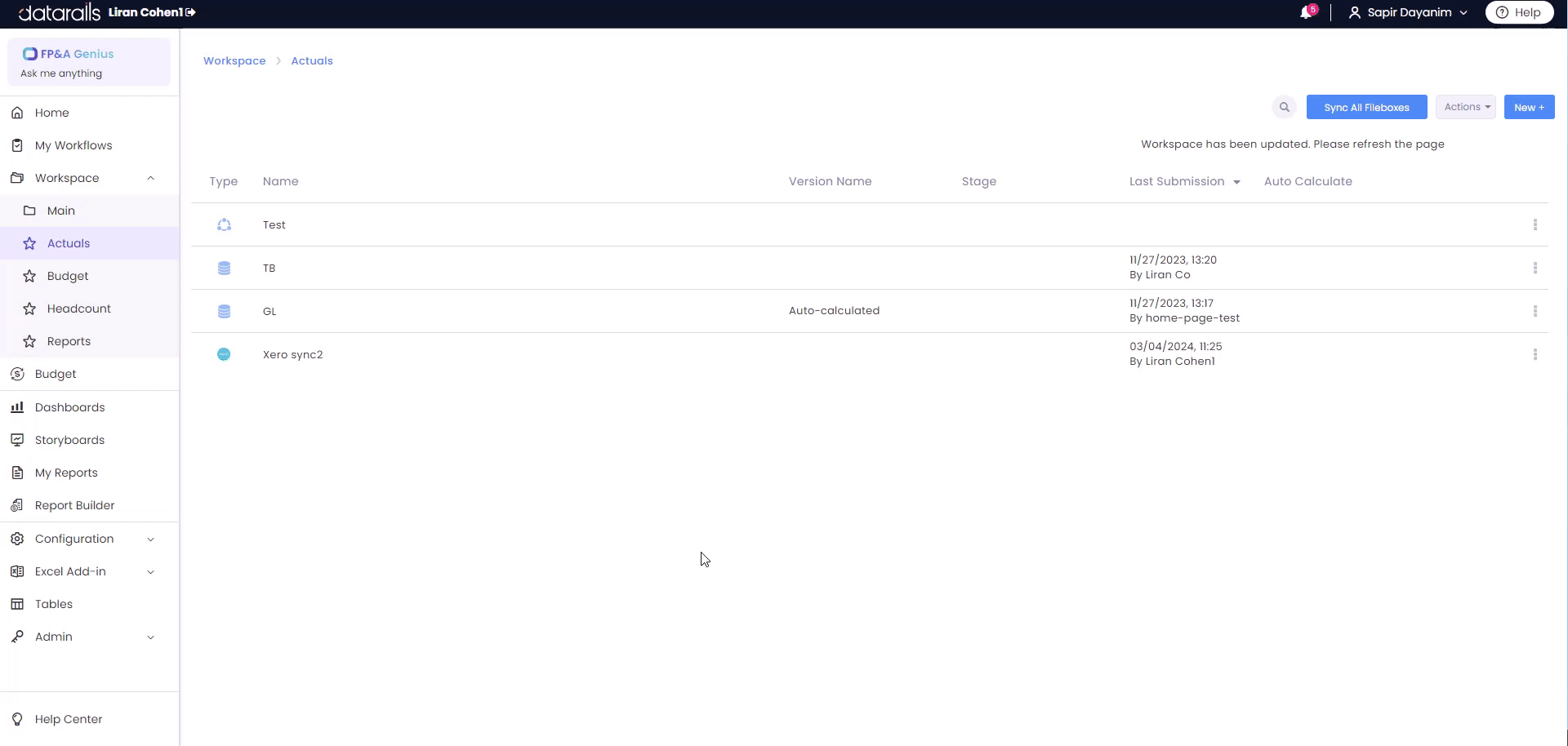Click the FP&A Genius Ask me anything box
Screen dimensions: 1568x746
[x=89, y=62]
